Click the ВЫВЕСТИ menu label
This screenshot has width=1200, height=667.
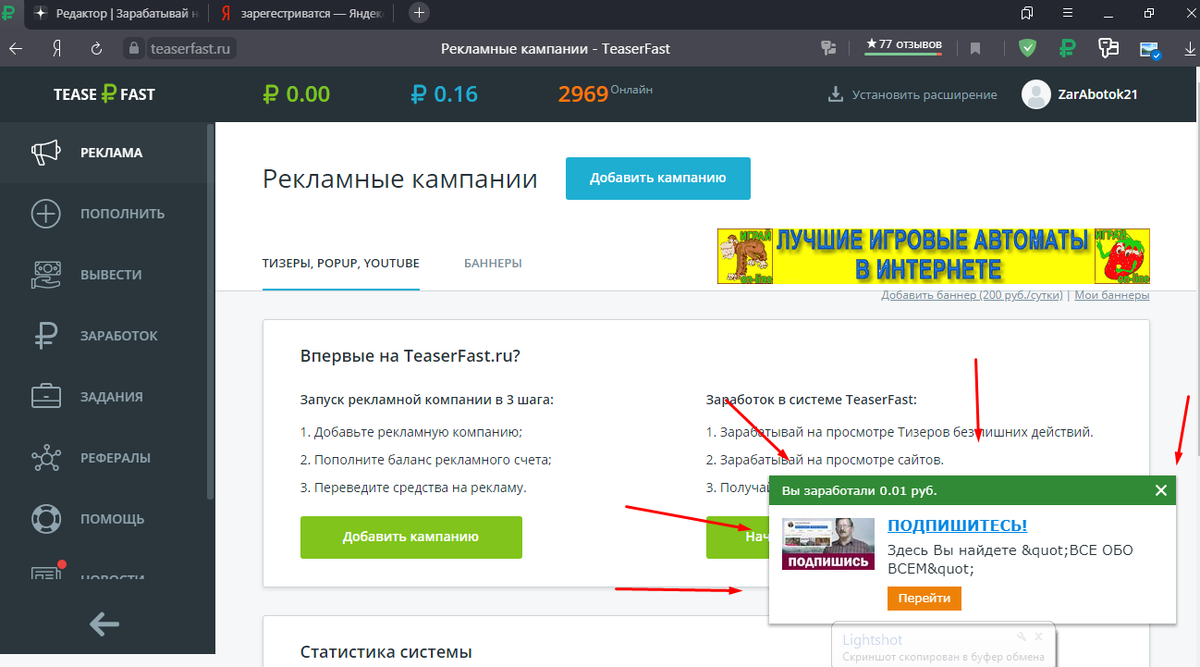click(x=111, y=275)
